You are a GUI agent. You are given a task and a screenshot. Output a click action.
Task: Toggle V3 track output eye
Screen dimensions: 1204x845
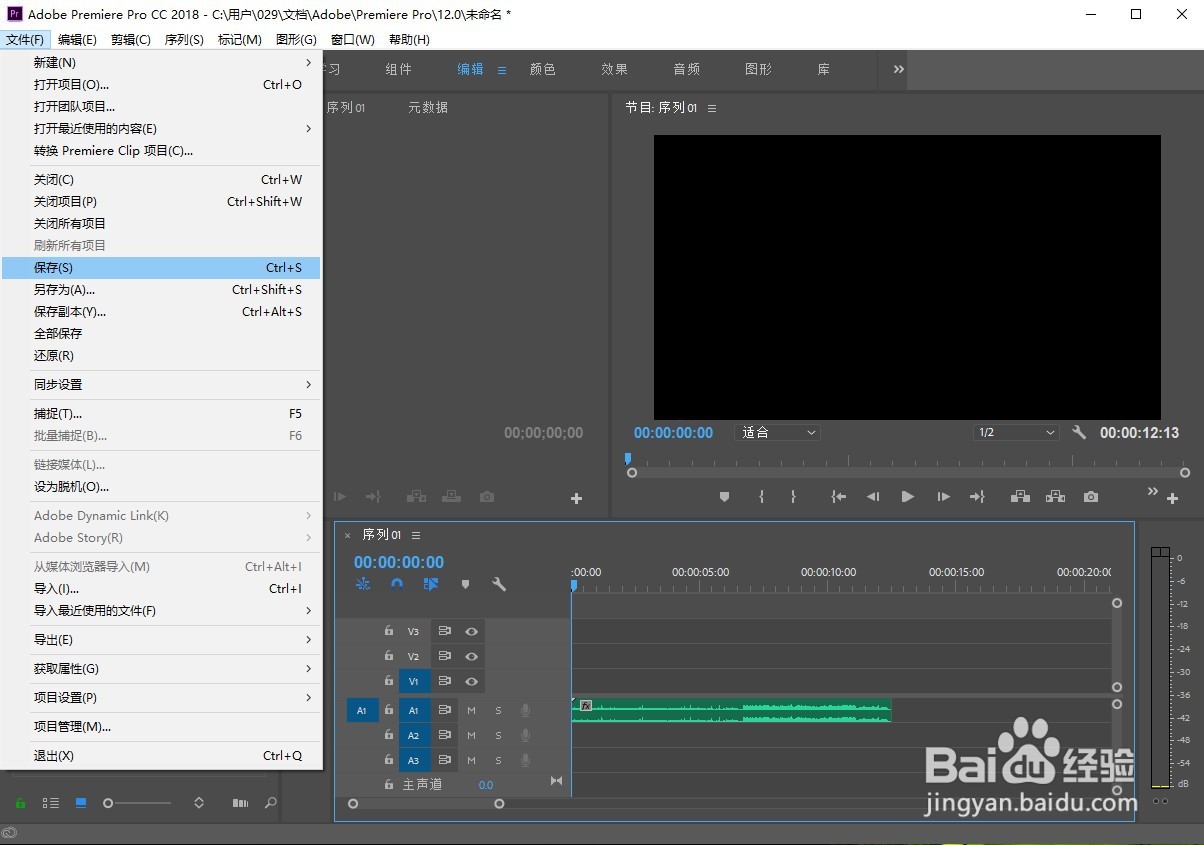(x=471, y=632)
